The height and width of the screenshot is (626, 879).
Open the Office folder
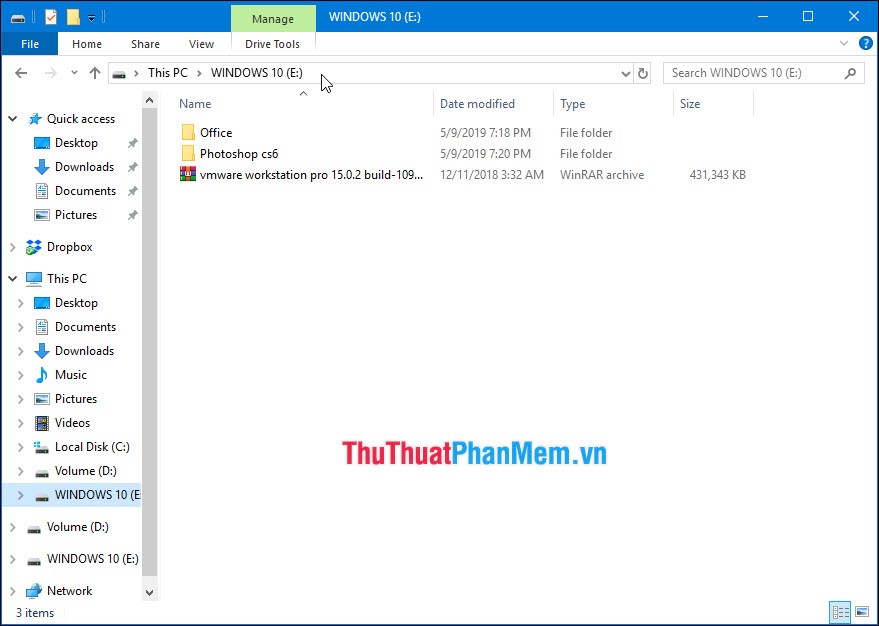pos(217,132)
